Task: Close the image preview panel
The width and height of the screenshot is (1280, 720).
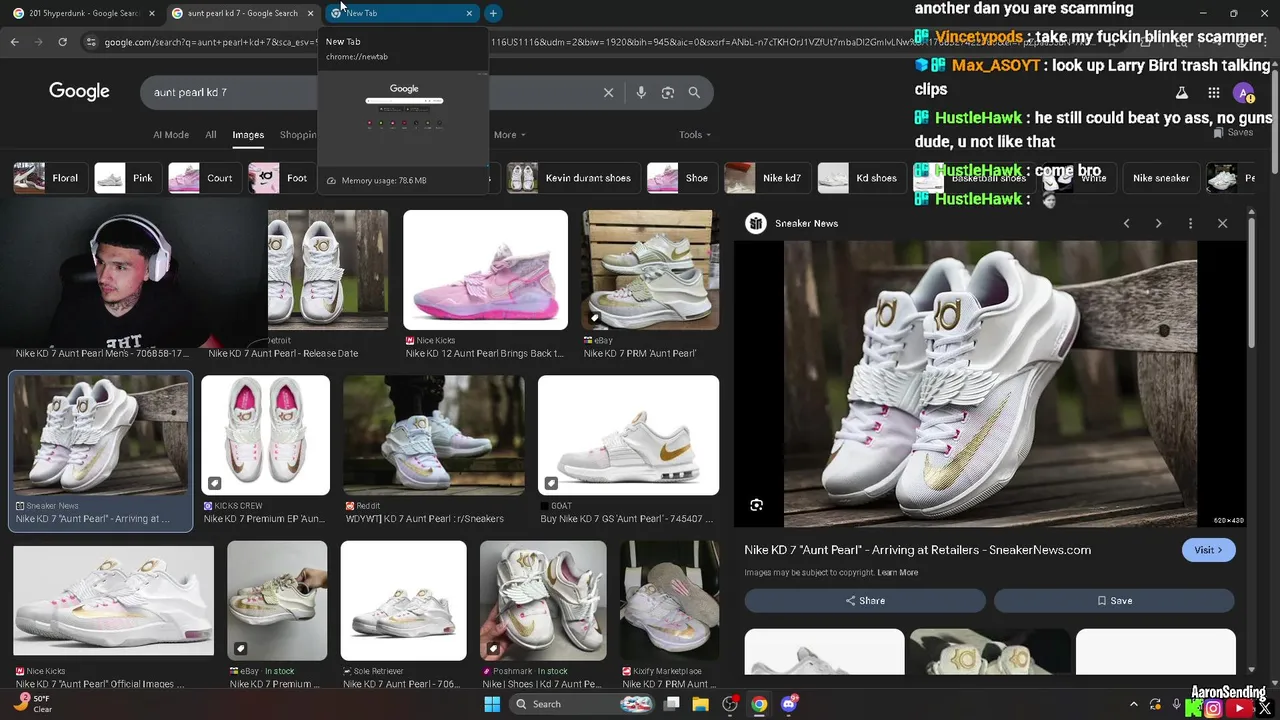Action: (1222, 223)
